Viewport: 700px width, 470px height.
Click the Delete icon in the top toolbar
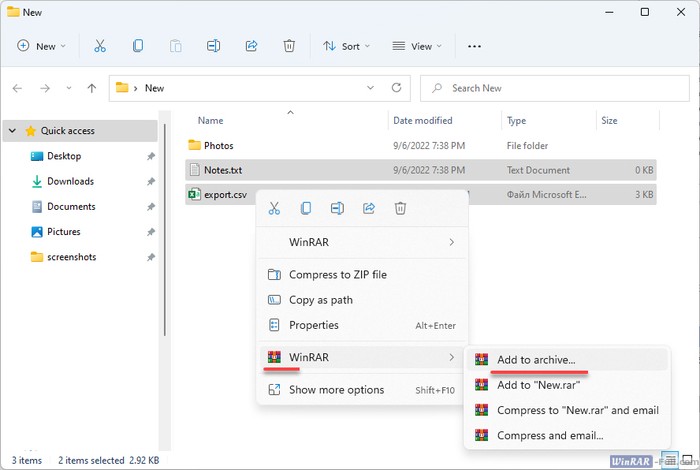[x=289, y=46]
